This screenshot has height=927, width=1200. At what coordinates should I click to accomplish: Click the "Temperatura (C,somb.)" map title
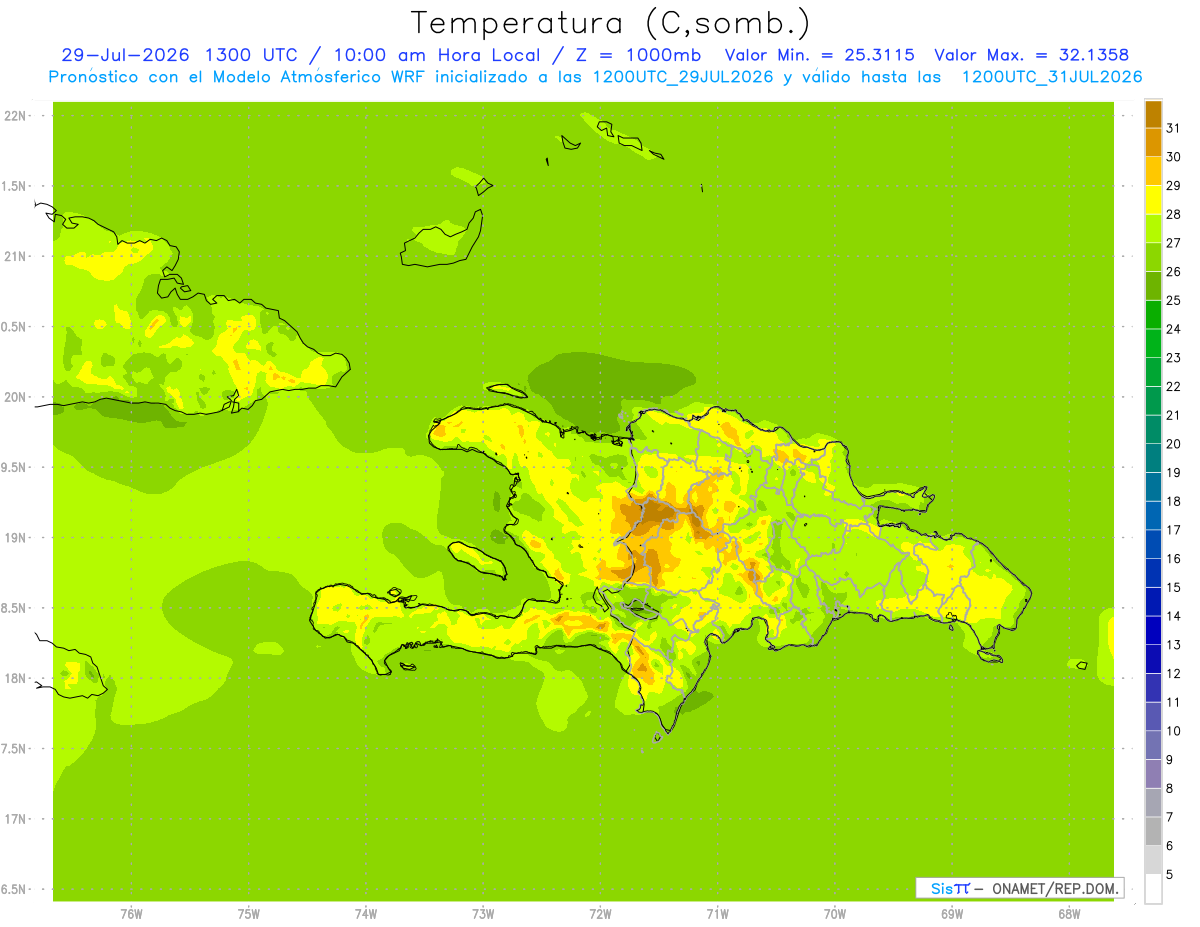click(x=611, y=23)
